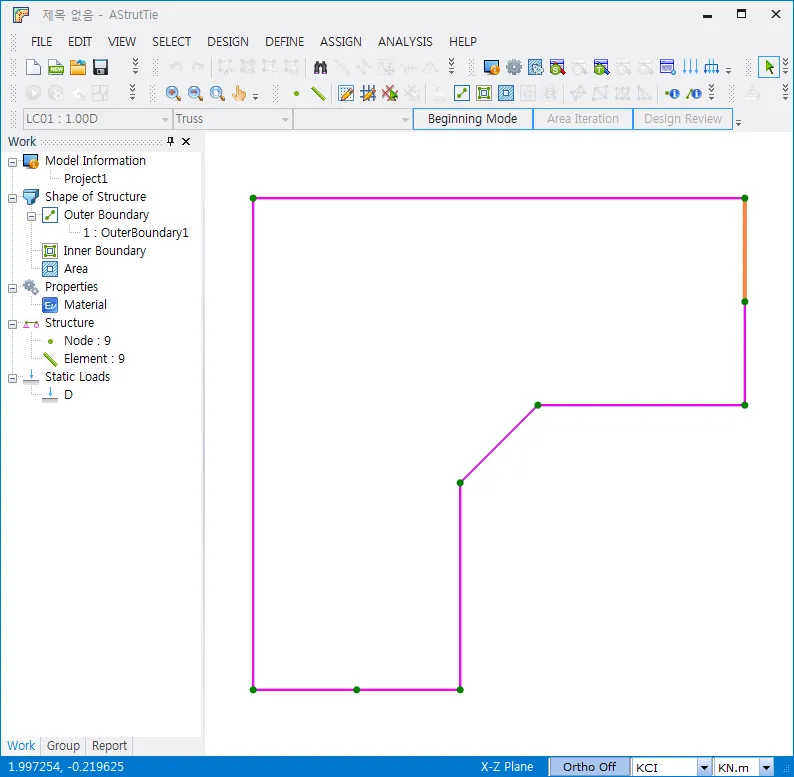Click the green NEW project icon
Screen dimensions: 794x777
(x=56, y=67)
